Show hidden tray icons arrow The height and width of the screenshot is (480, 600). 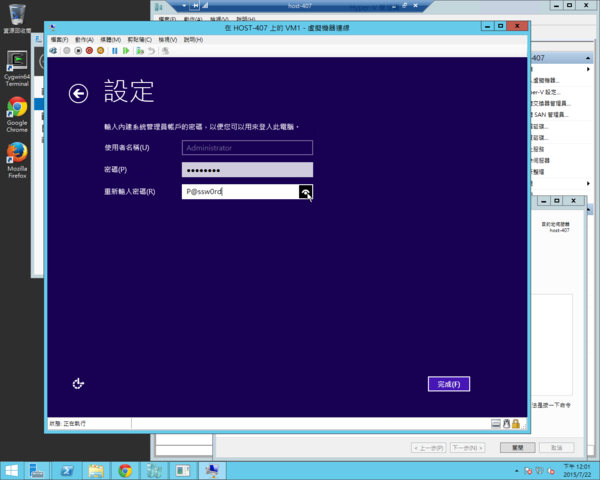pyautogui.click(x=517, y=471)
